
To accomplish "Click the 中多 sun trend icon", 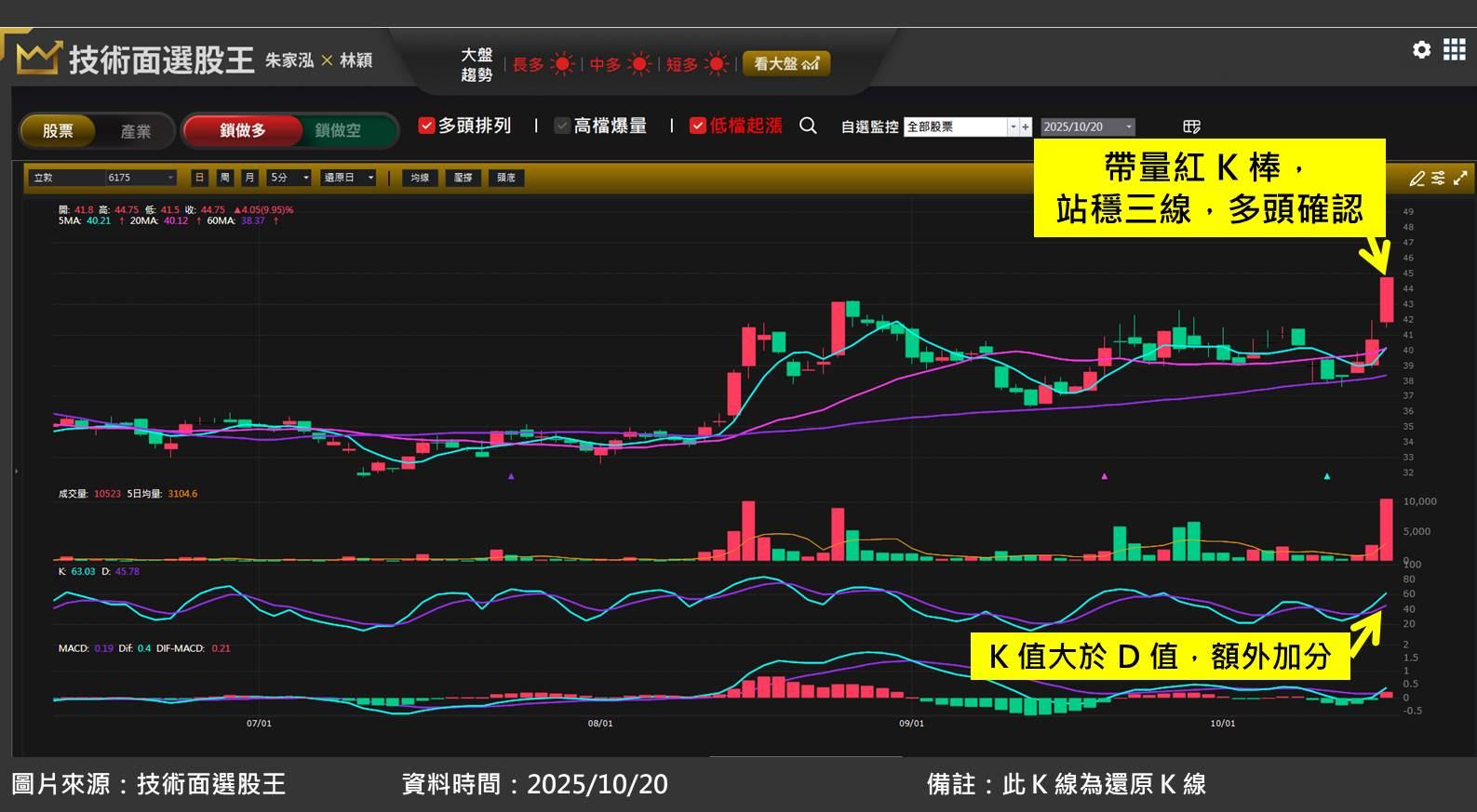I will click(x=639, y=64).
